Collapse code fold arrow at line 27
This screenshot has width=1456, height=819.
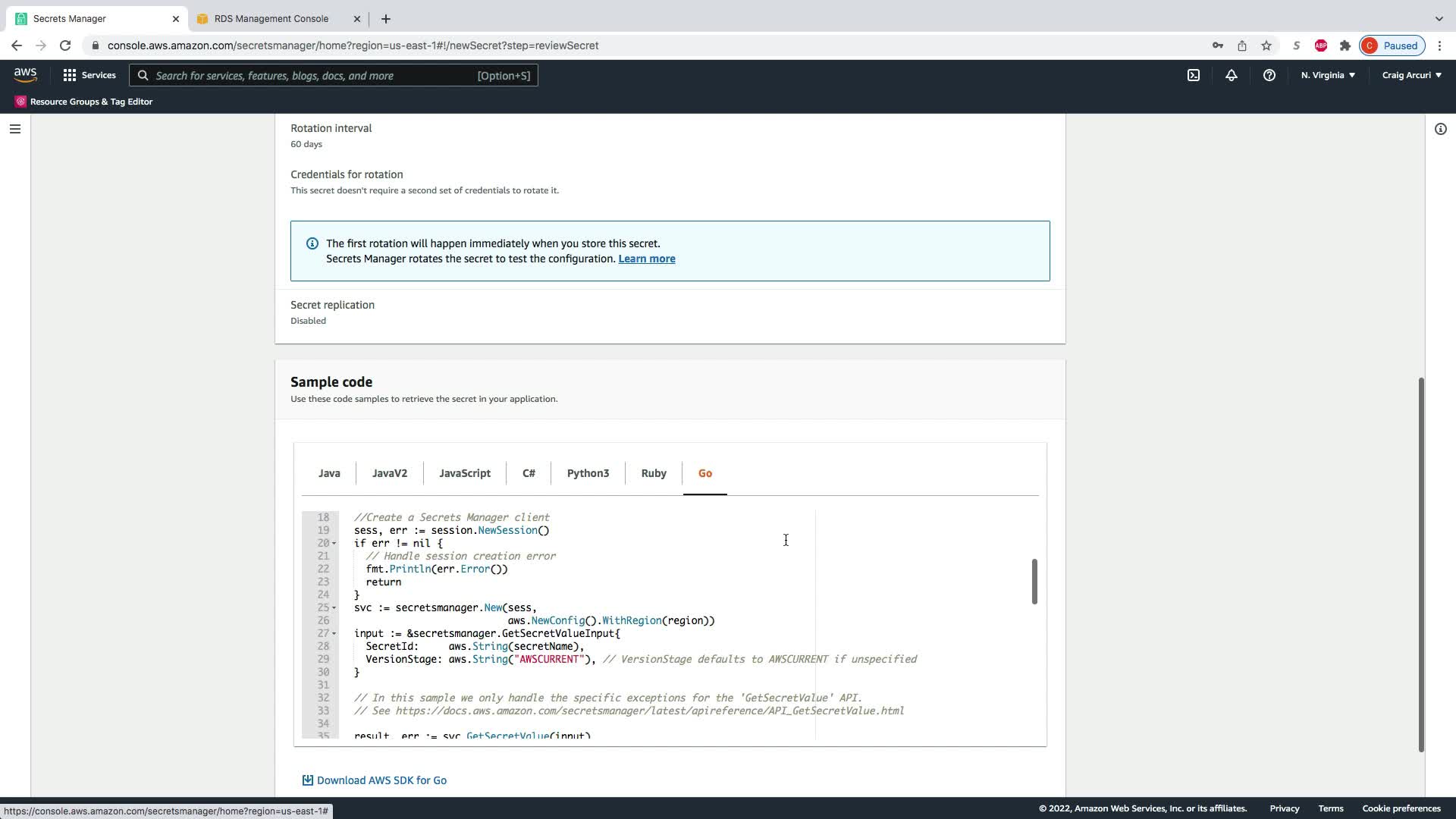pos(334,634)
